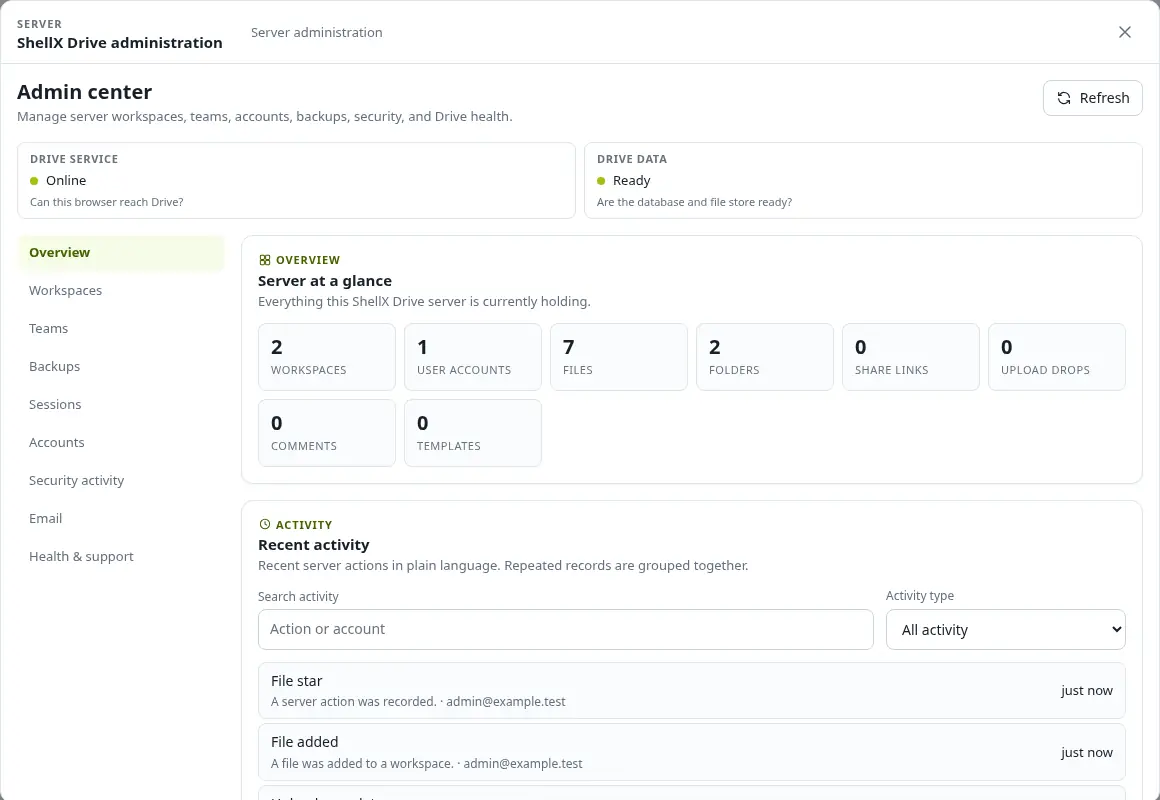Viewport: 1160px width, 800px height.
Task: Click the Folders count card
Action: click(x=764, y=357)
